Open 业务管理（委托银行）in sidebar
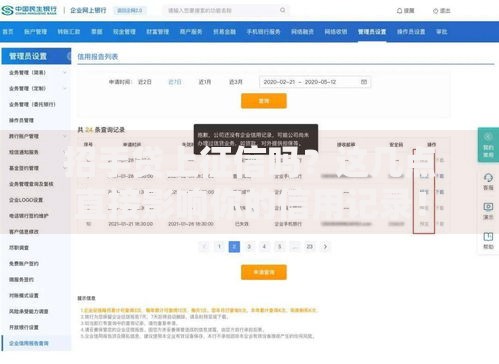 (32, 104)
